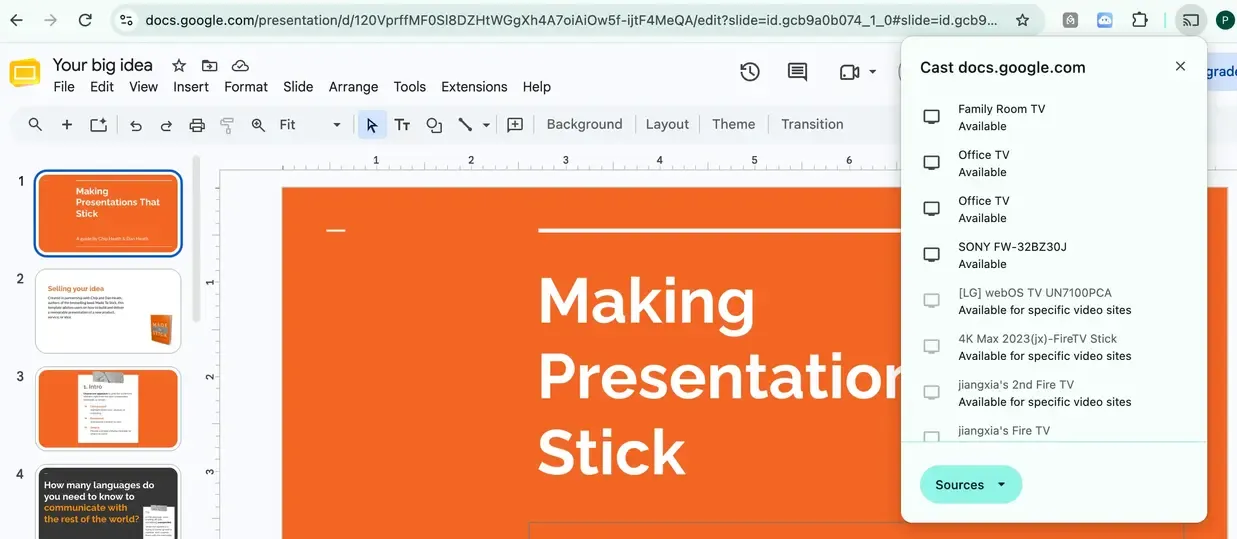1237x539 pixels.
Task: Open the Fit zoom dropdown
Action: click(x=311, y=125)
